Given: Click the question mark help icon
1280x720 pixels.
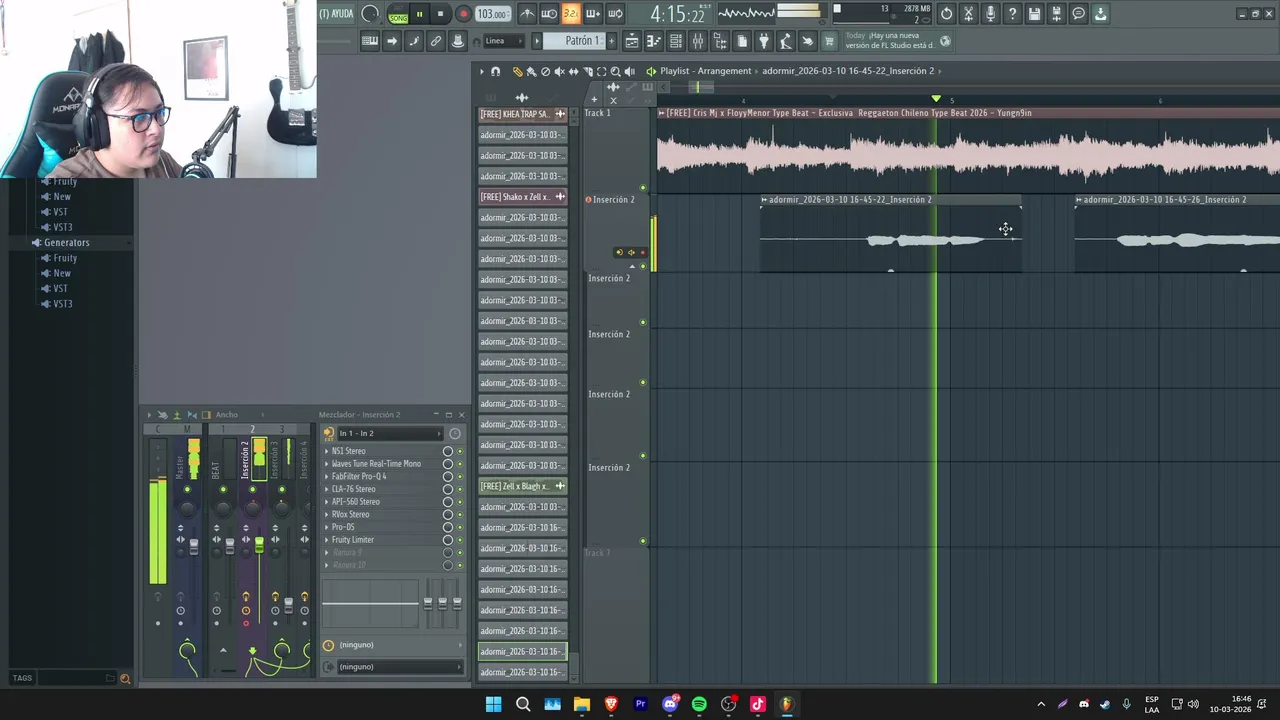Looking at the screenshot, I should point(1012,14).
